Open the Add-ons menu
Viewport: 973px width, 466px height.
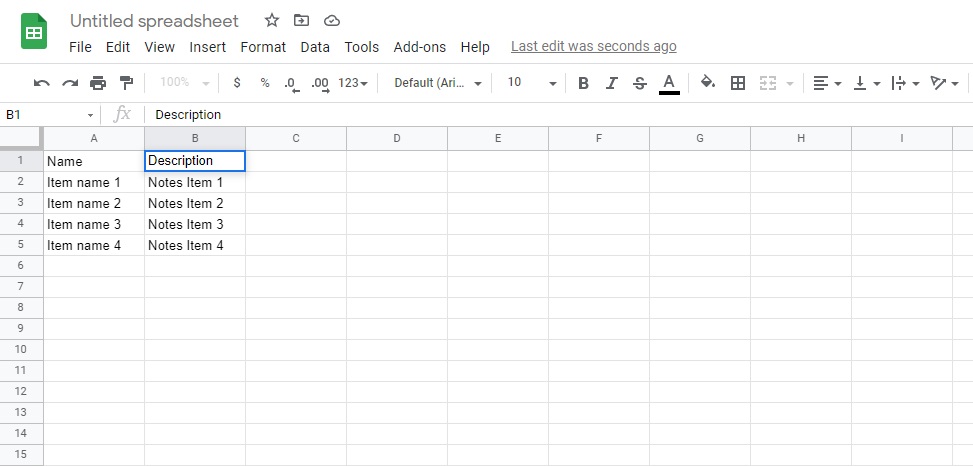(x=420, y=47)
